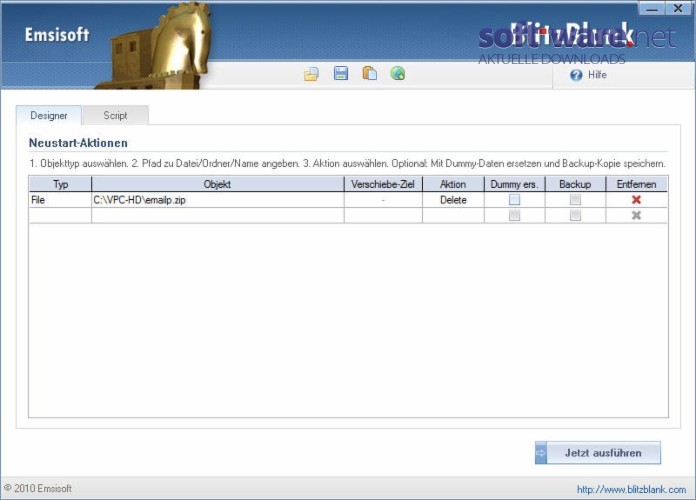Image resolution: width=696 pixels, height=500 pixels.
Task: Click the Verschiebe-Ziel dash cell
Action: pos(383,200)
